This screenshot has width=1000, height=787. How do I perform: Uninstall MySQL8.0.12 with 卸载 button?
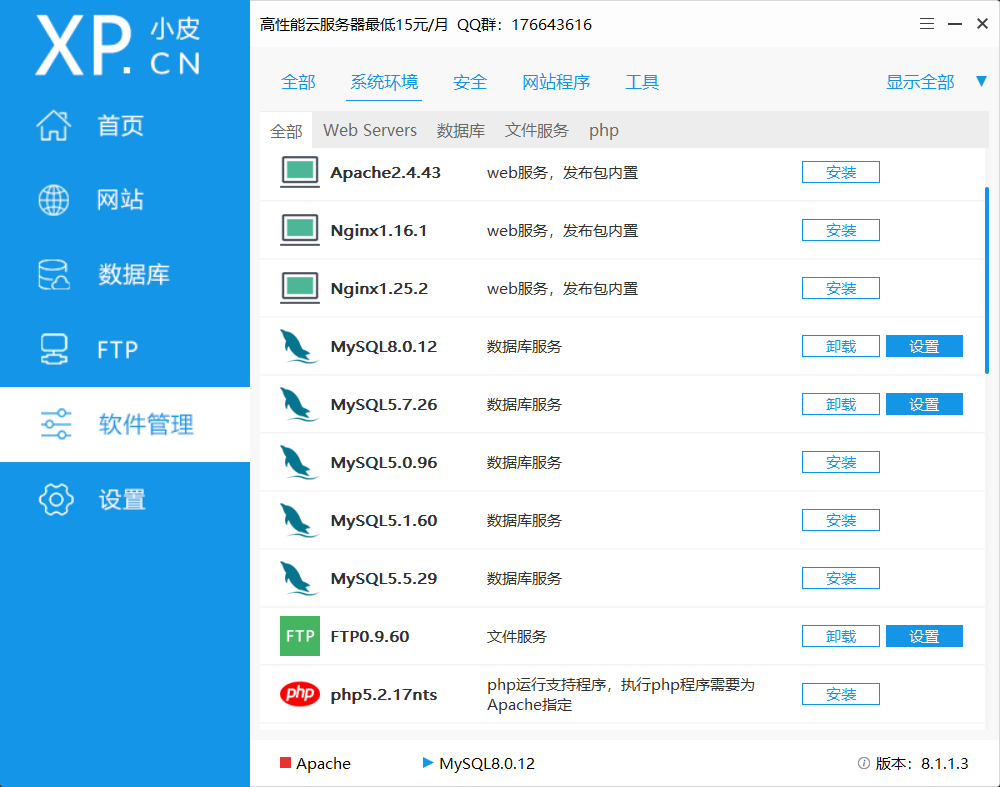[x=841, y=346]
